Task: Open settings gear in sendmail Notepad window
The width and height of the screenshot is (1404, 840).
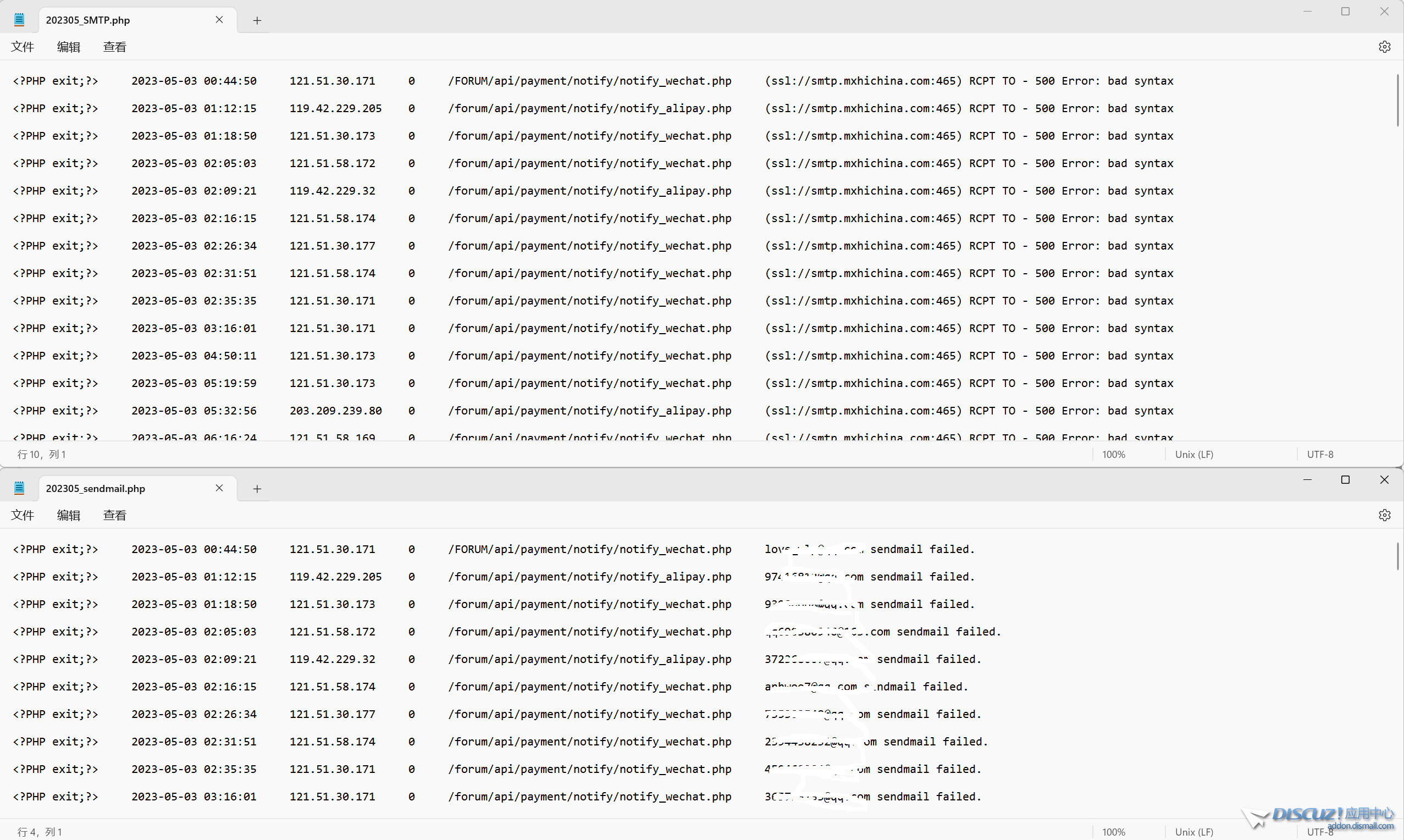Action: click(1384, 515)
